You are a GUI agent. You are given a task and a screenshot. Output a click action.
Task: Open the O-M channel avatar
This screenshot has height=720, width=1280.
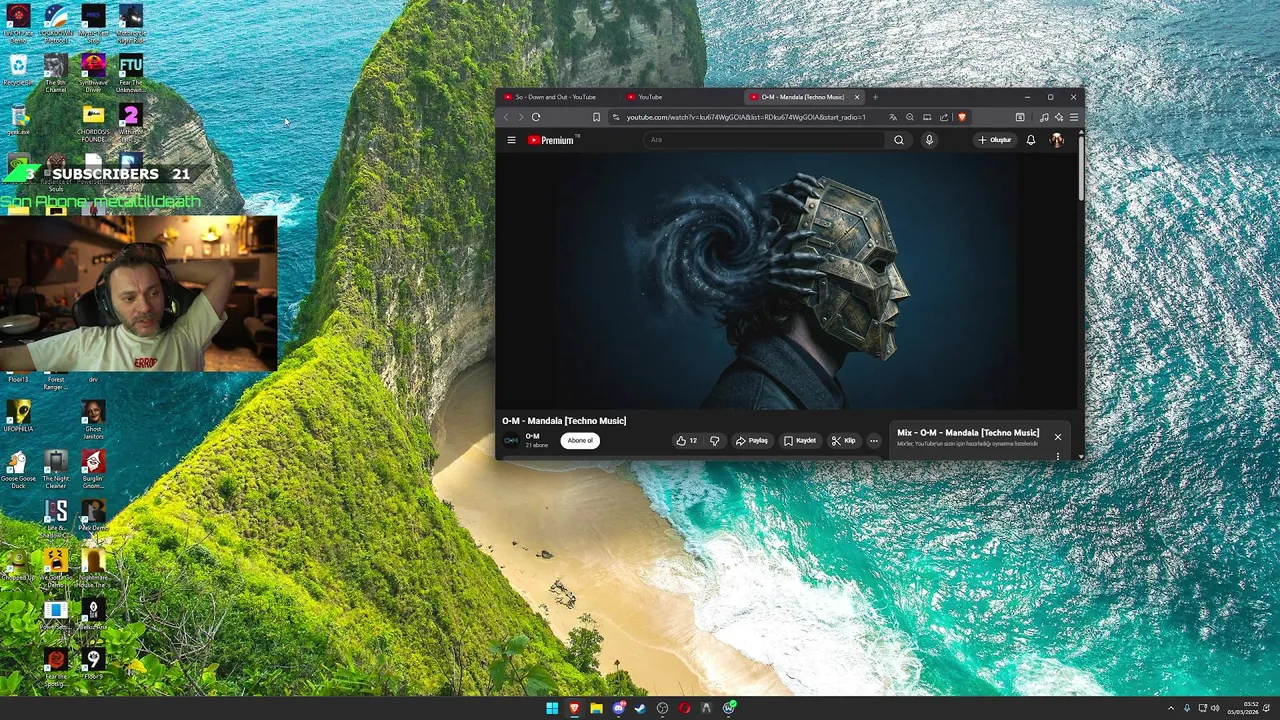511,440
